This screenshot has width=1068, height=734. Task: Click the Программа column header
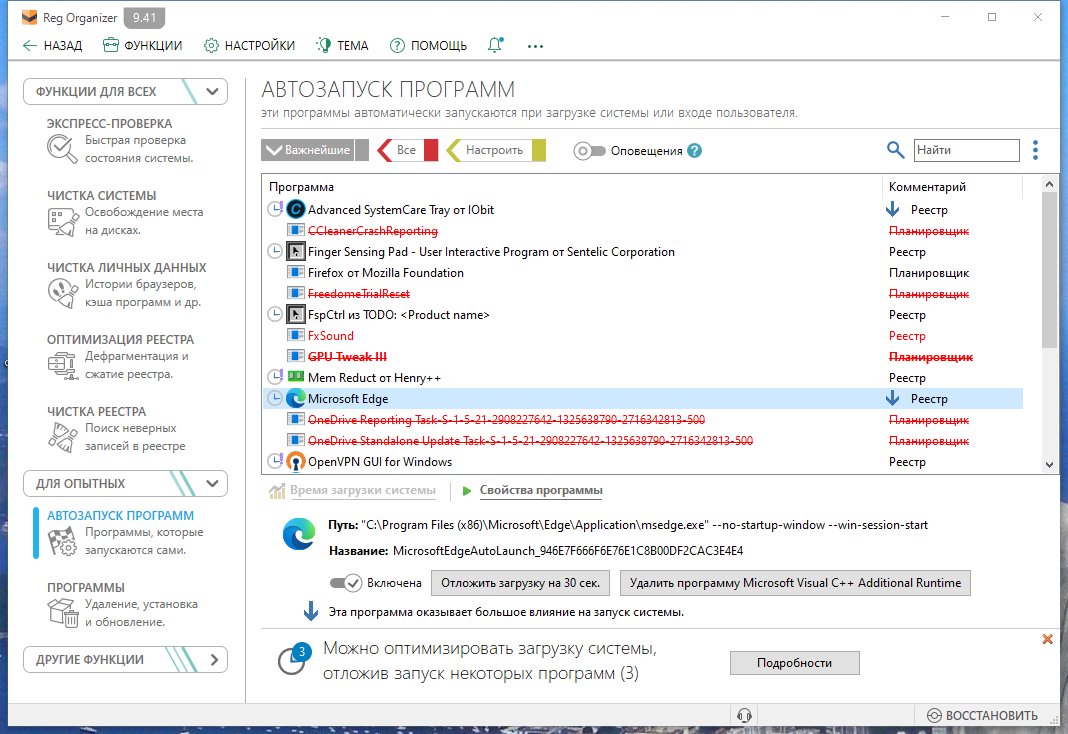click(x=301, y=187)
